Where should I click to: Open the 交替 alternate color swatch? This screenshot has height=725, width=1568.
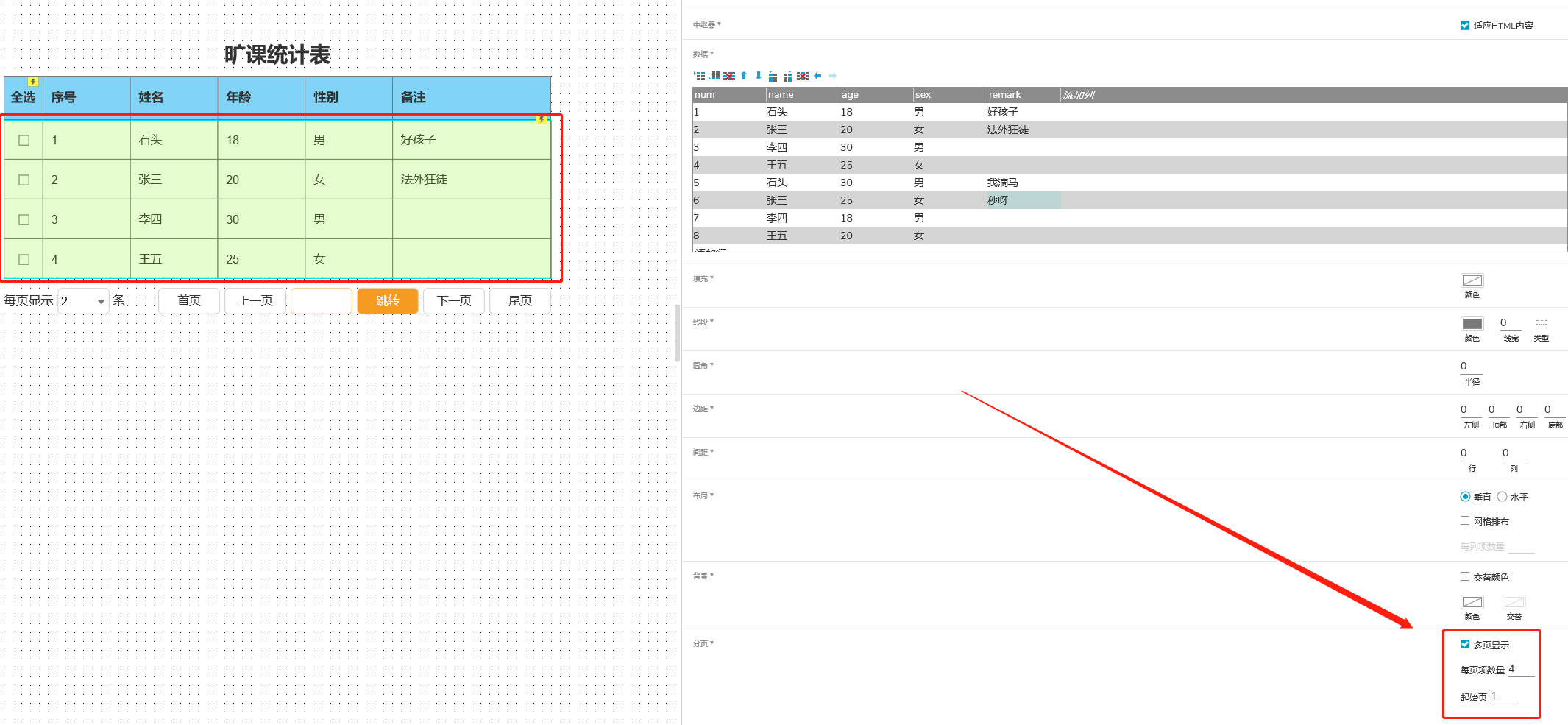pos(1514,602)
